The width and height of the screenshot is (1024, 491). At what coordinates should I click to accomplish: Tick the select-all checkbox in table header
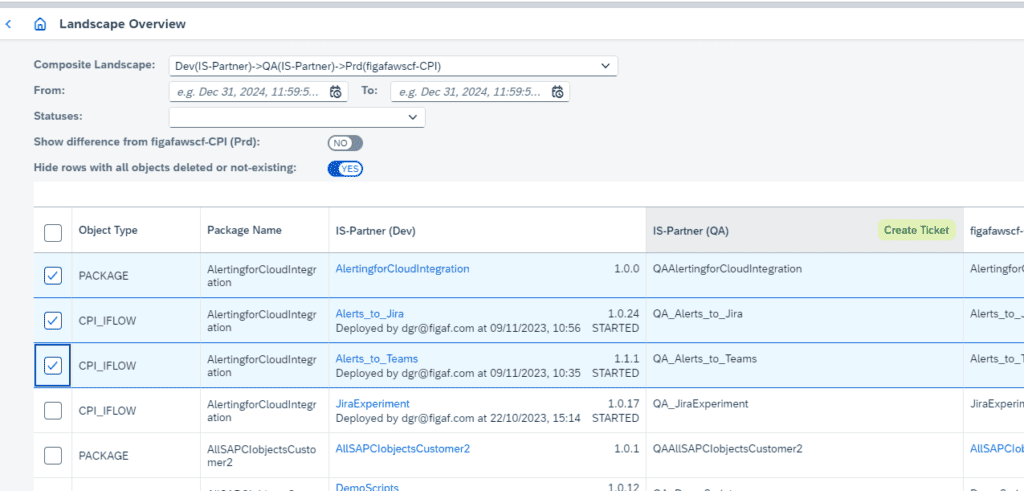[x=53, y=232]
